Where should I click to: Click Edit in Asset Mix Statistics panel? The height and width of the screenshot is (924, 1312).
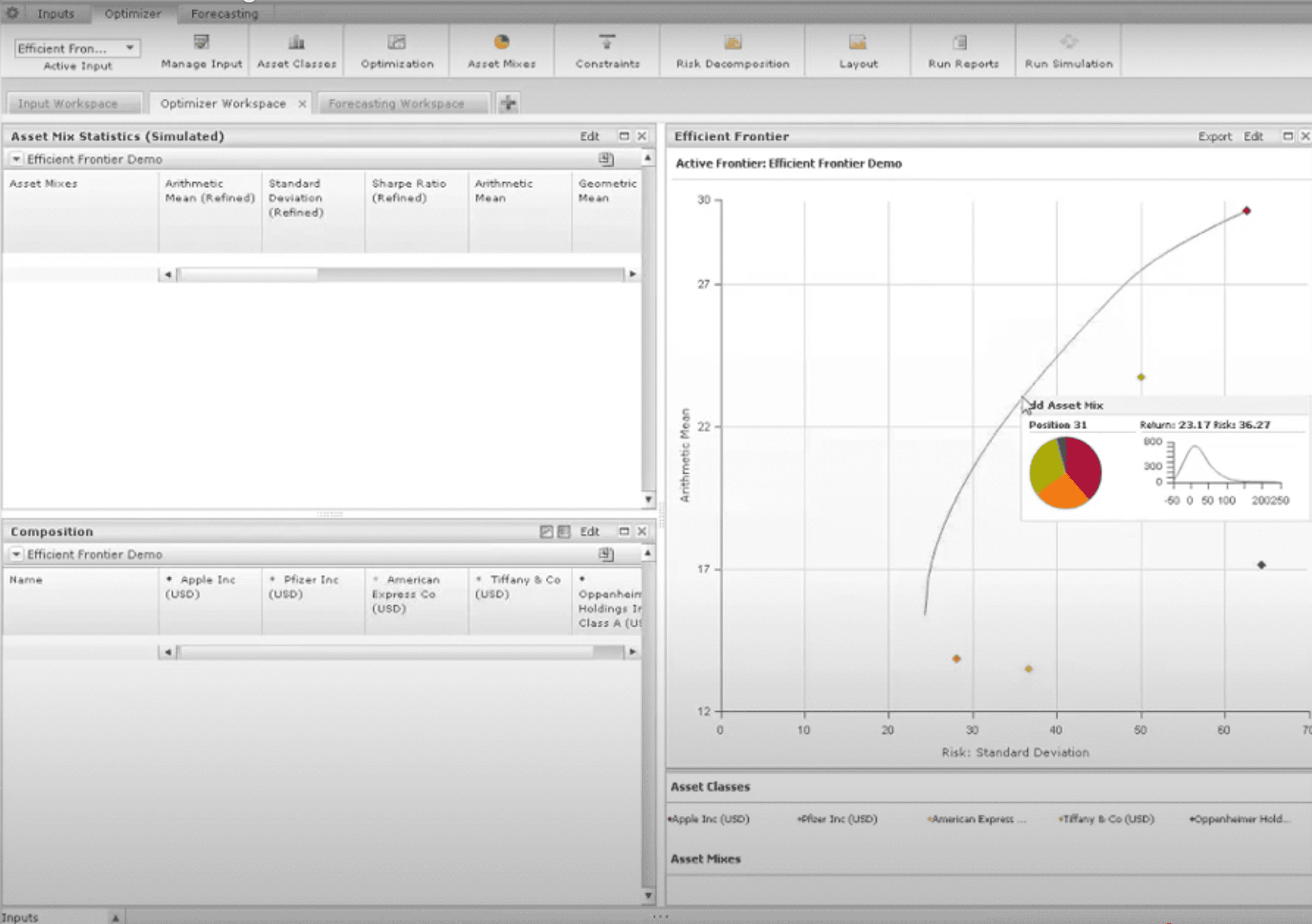(590, 136)
